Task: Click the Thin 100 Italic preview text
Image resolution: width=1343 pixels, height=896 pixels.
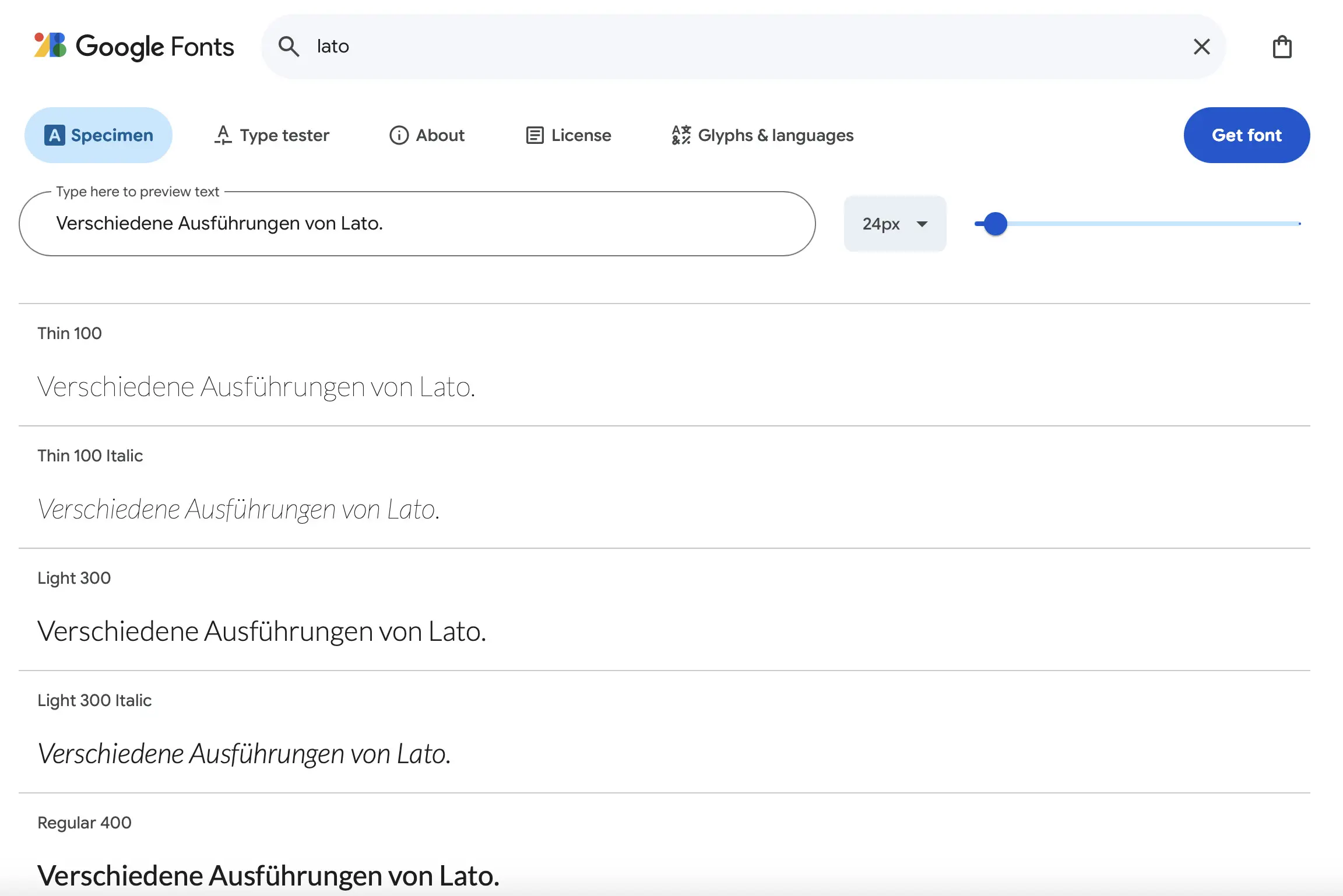Action: [x=238, y=508]
